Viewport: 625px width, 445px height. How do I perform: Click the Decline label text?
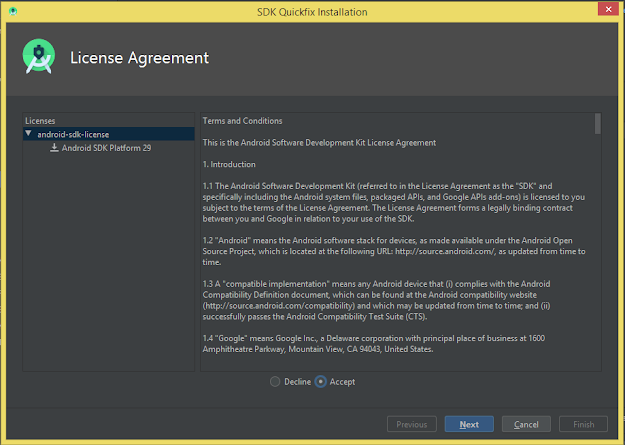297,382
